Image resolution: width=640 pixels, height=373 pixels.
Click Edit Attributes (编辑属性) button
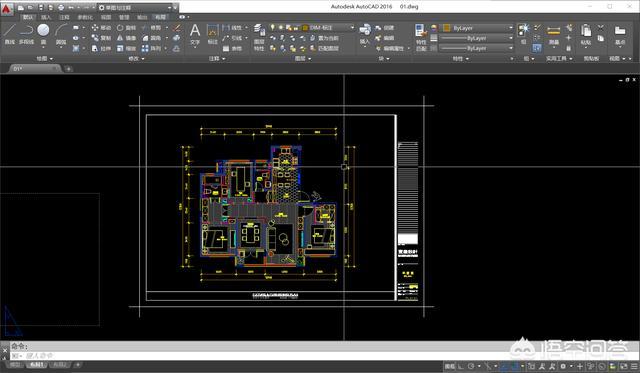(x=390, y=48)
